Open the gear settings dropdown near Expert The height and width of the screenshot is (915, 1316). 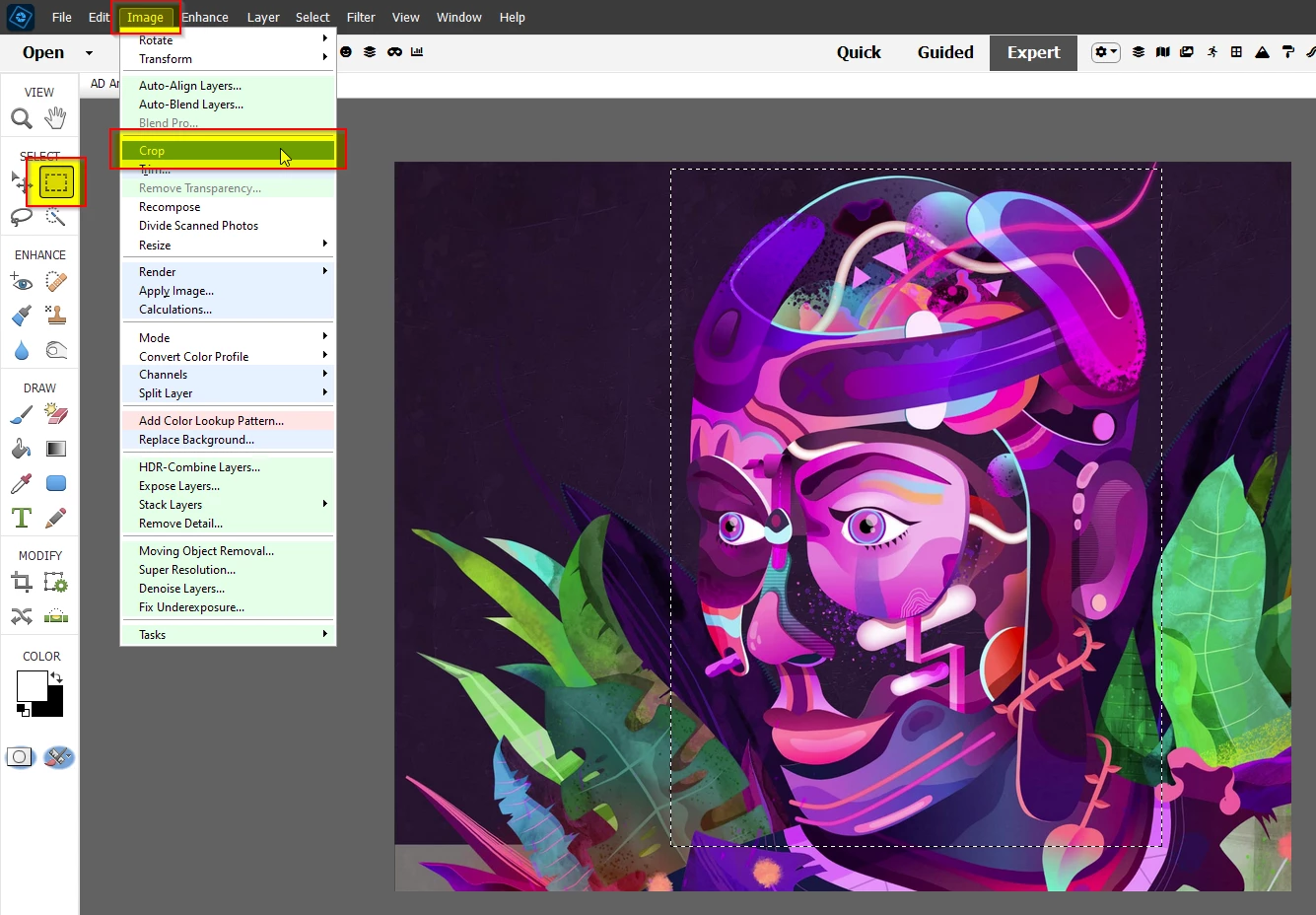1106,52
